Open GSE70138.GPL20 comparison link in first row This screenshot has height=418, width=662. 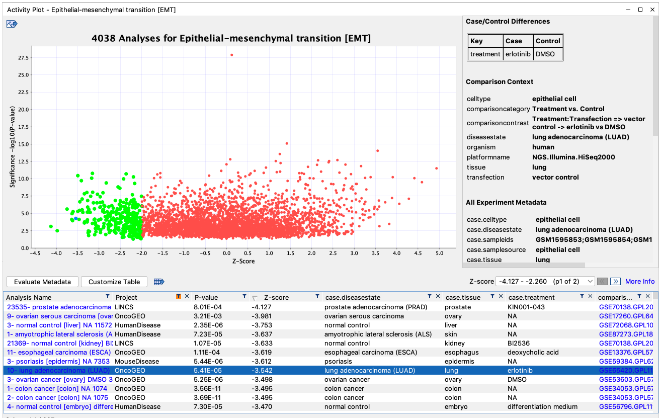point(625,307)
